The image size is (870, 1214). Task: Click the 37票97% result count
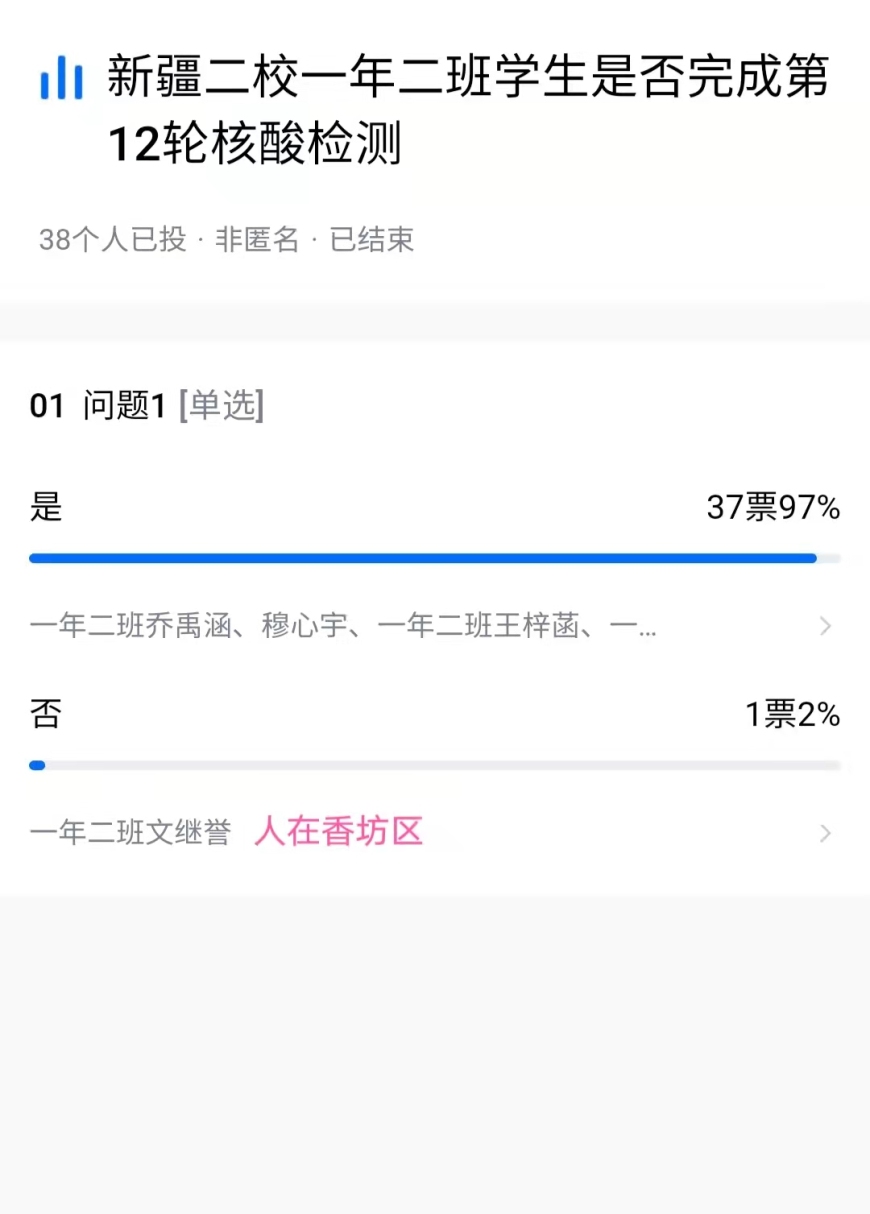pos(772,508)
